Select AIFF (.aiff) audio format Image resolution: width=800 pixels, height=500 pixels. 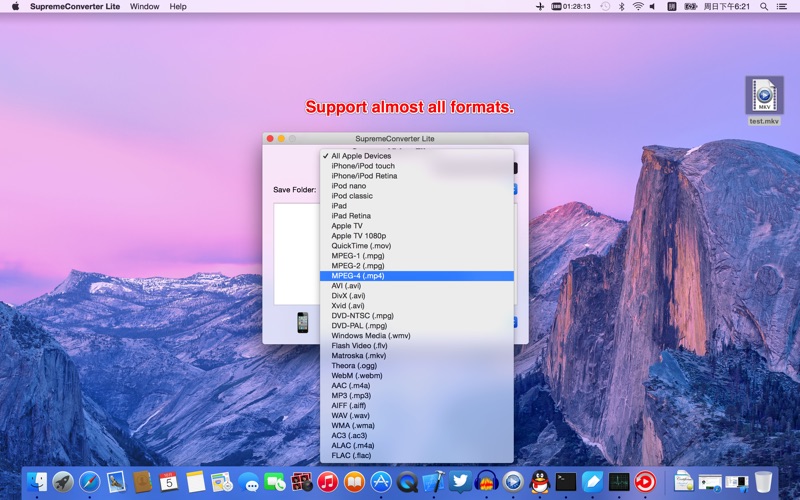click(416, 406)
